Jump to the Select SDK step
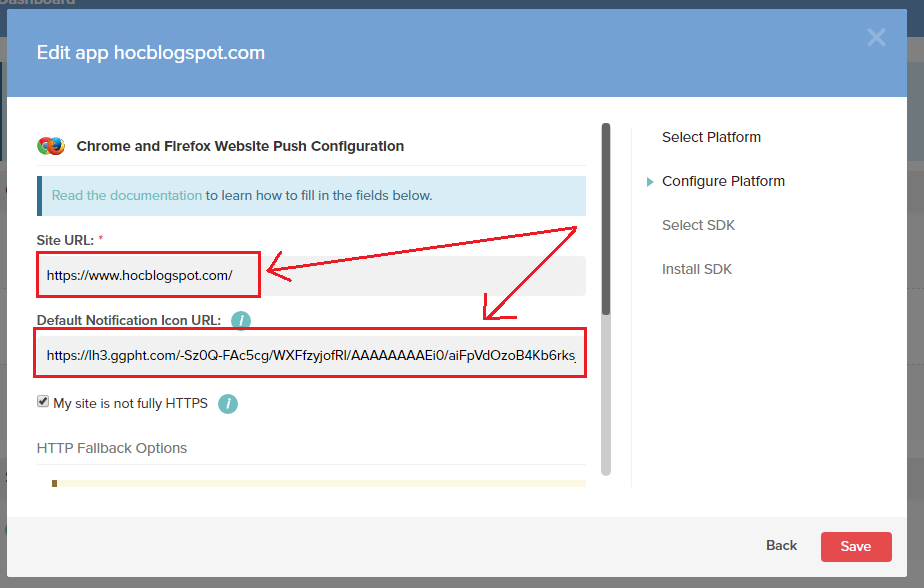 click(x=698, y=225)
